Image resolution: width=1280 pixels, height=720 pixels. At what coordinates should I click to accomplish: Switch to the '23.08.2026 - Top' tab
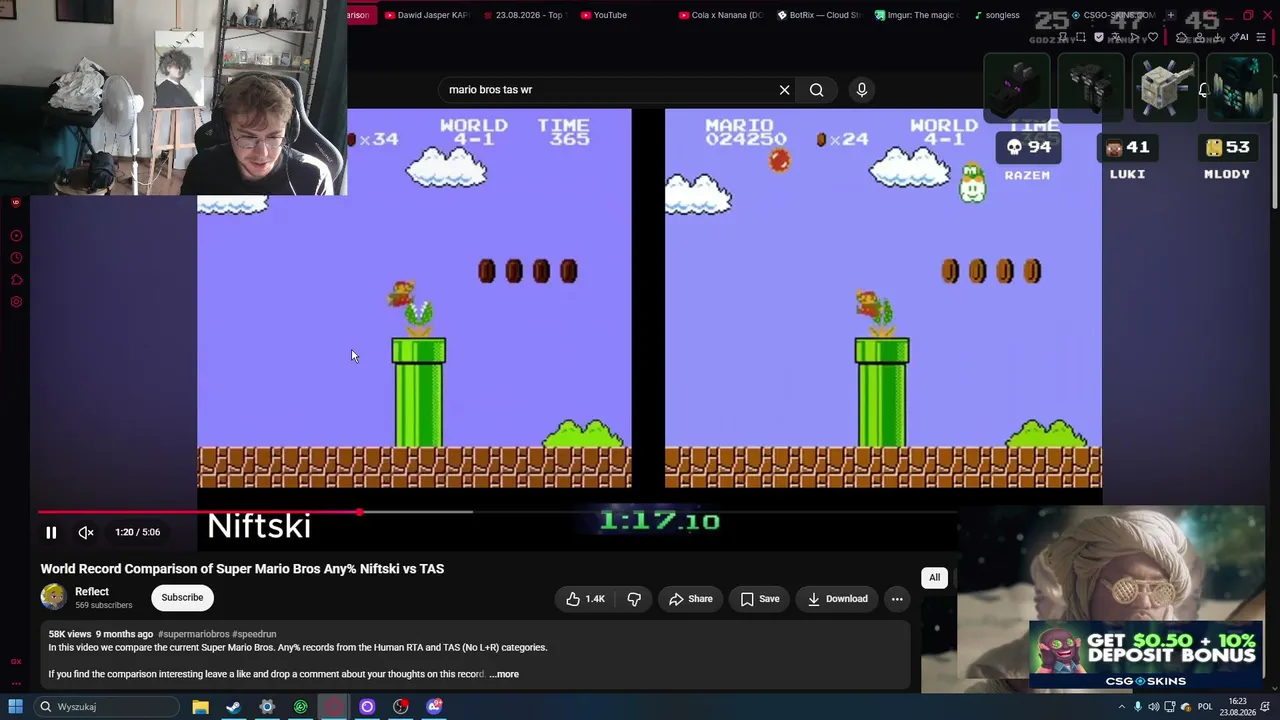click(524, 15)
